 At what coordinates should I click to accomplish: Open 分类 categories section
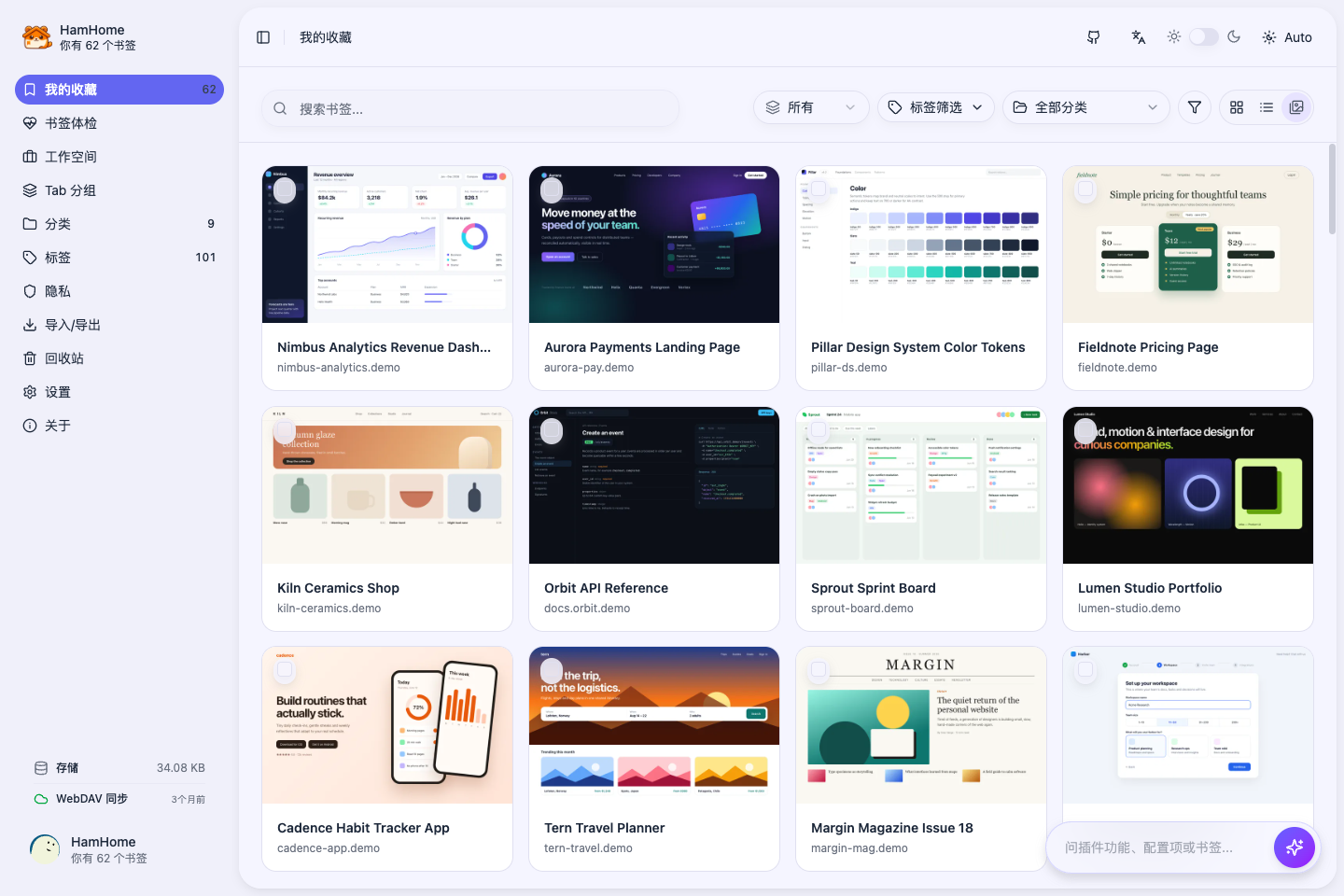119,224
